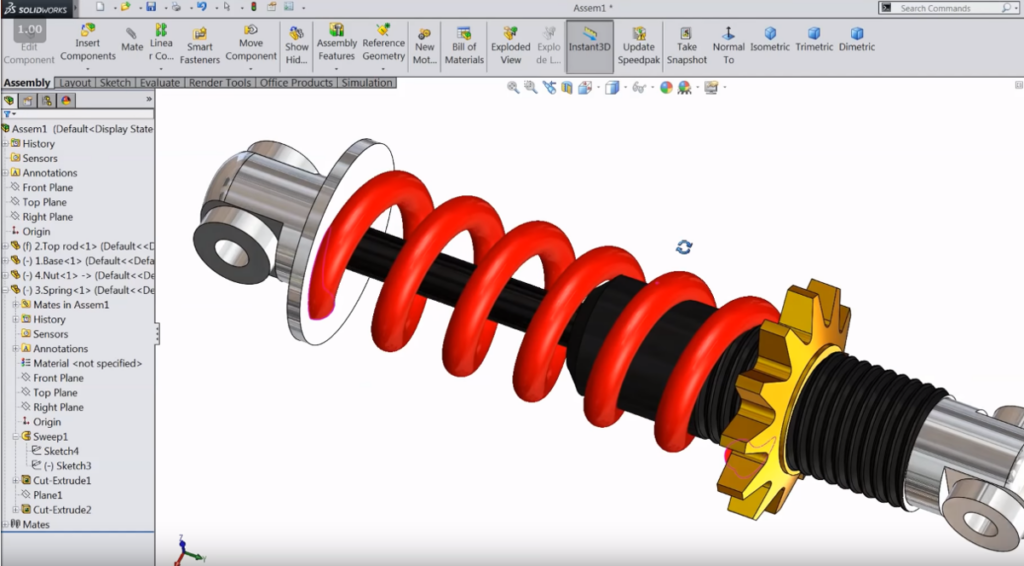Switch to Layout tab
Image resolution: width=1024 pixels, height=566 pixels.
(x=75, y=83)
